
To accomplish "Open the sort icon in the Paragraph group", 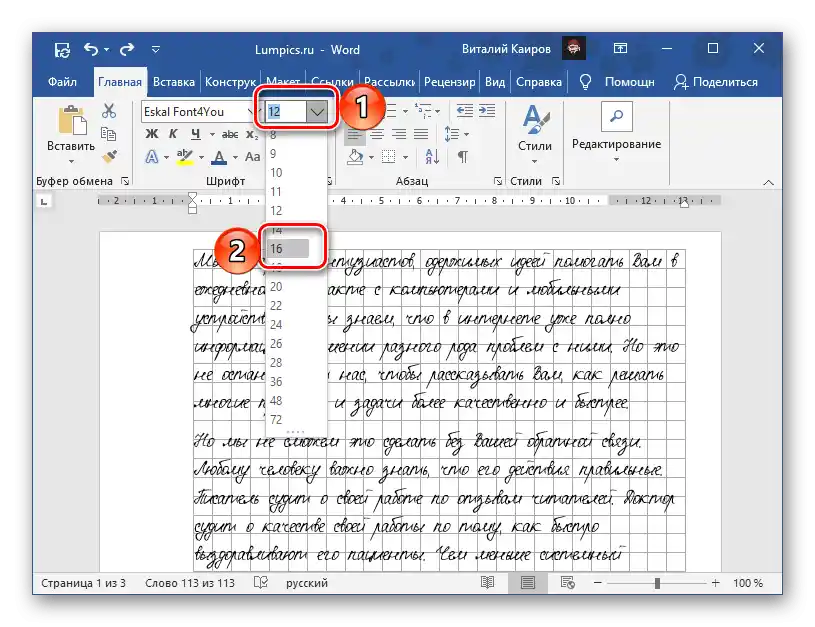I will tap(432, 157).
